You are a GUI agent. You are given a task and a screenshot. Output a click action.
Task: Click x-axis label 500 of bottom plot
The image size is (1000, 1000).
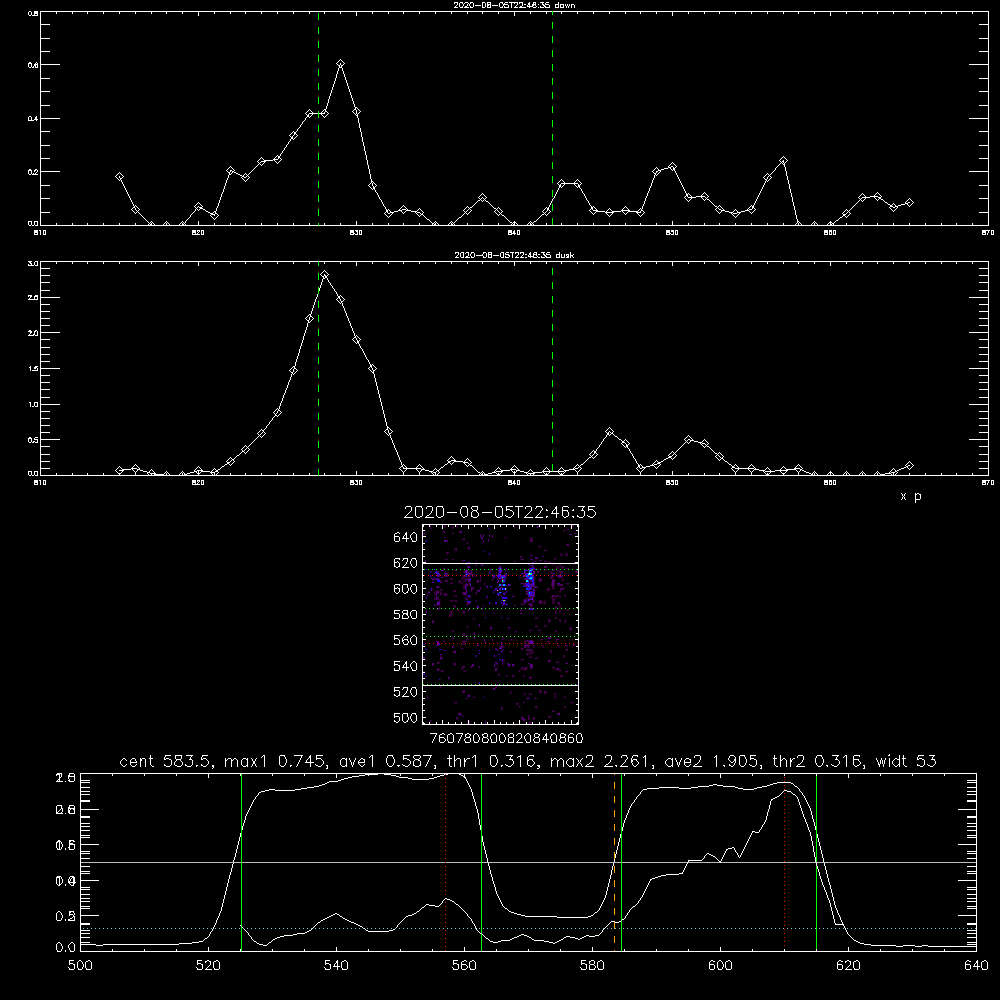tap(80, 966)
